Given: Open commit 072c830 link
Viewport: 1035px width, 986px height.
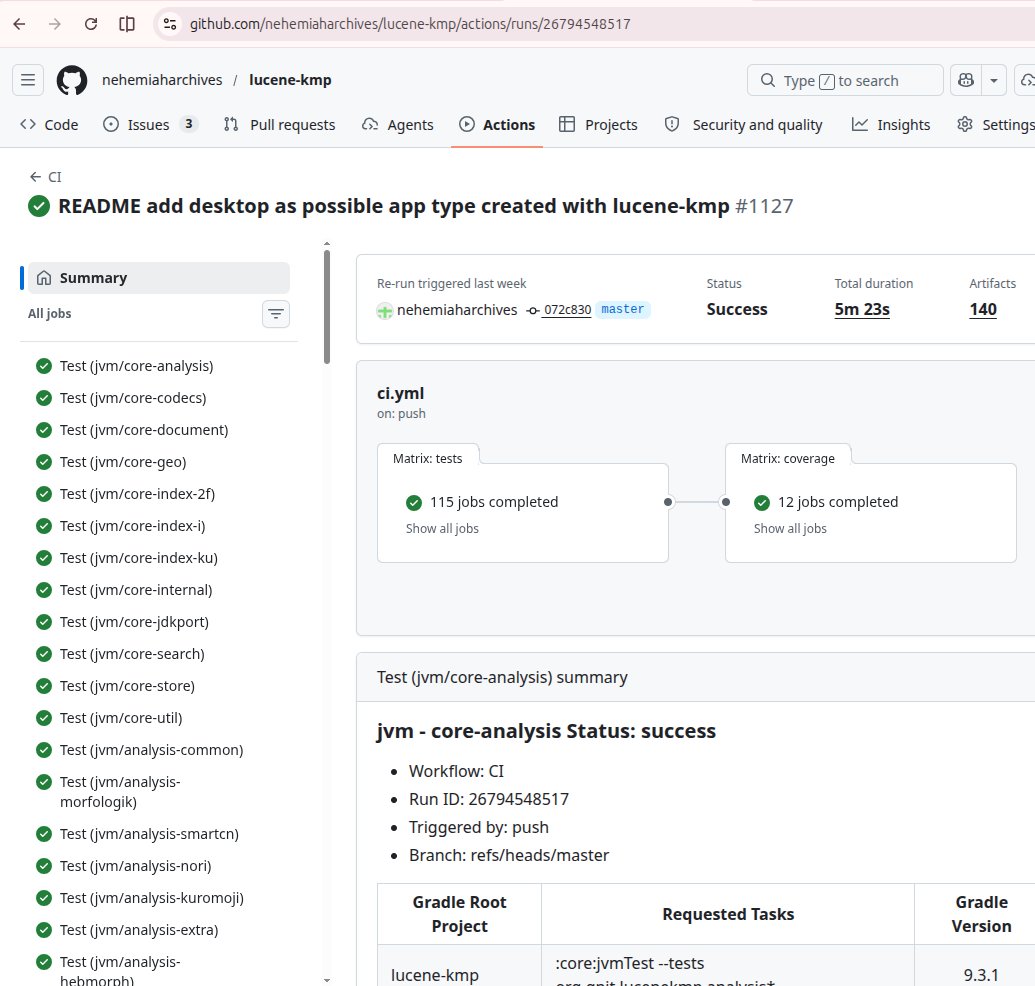Looking at the screenshot, I should tap(566, 310).
